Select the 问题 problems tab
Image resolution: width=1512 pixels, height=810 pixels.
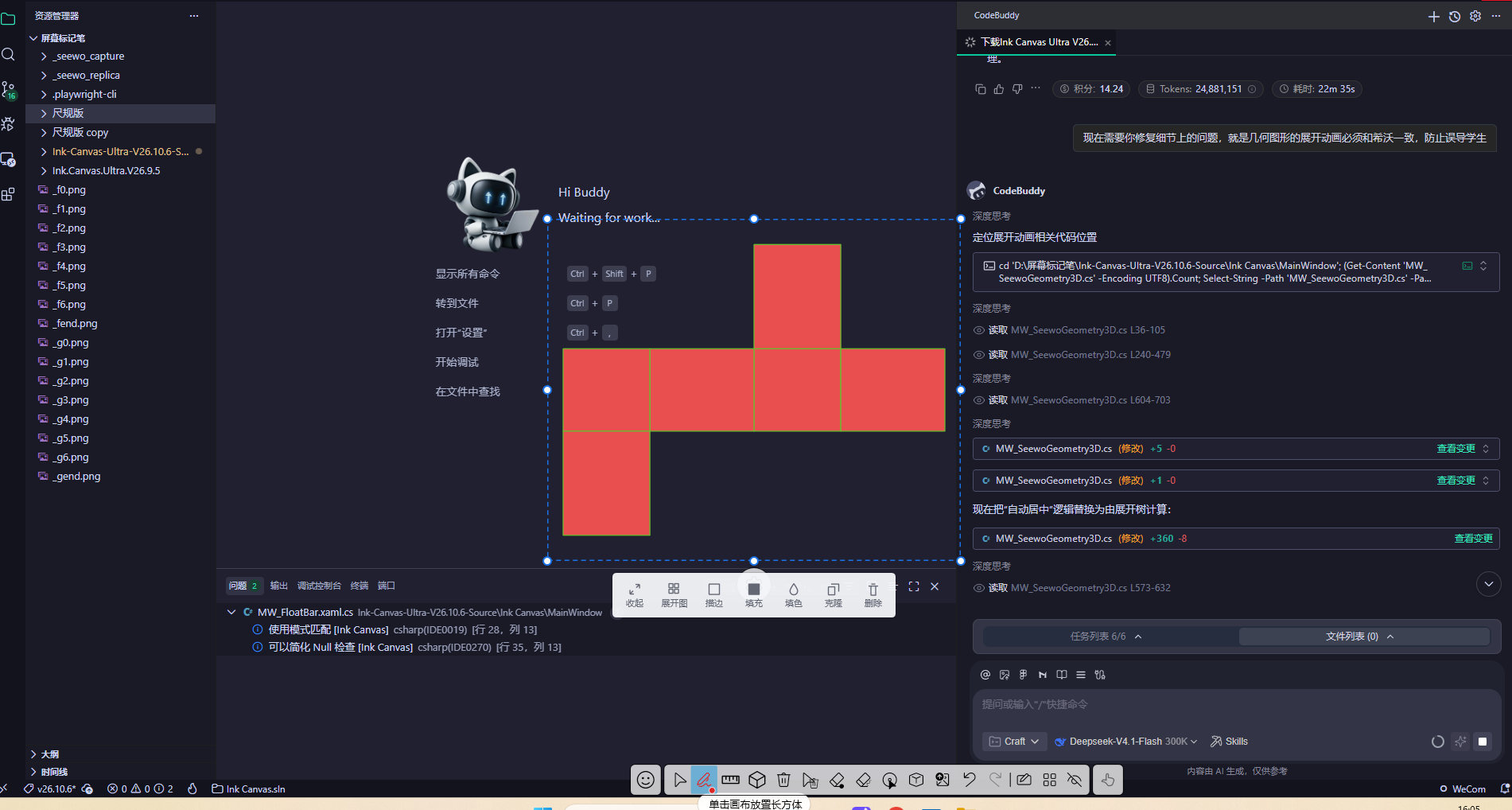point(243,586)
